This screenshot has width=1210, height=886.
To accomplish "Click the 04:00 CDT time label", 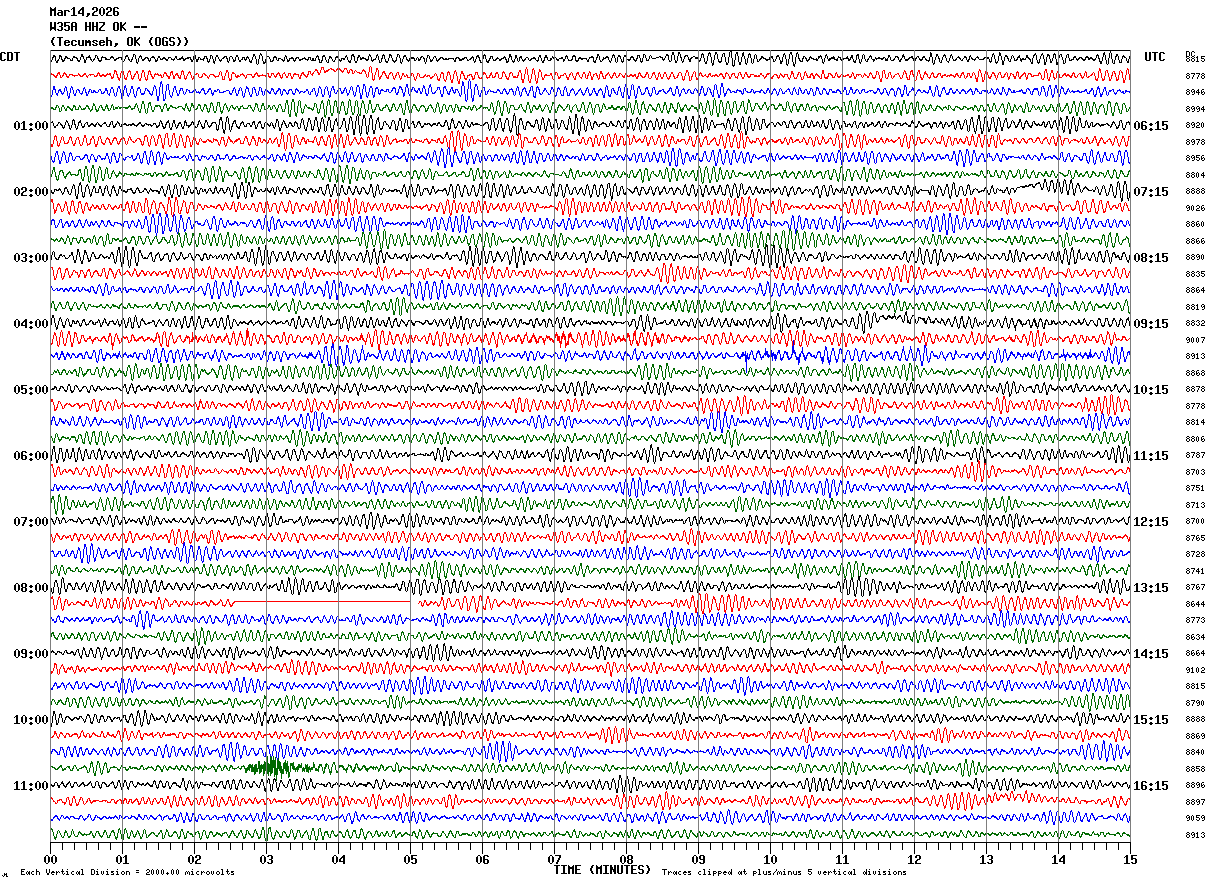I will [31, 324].
